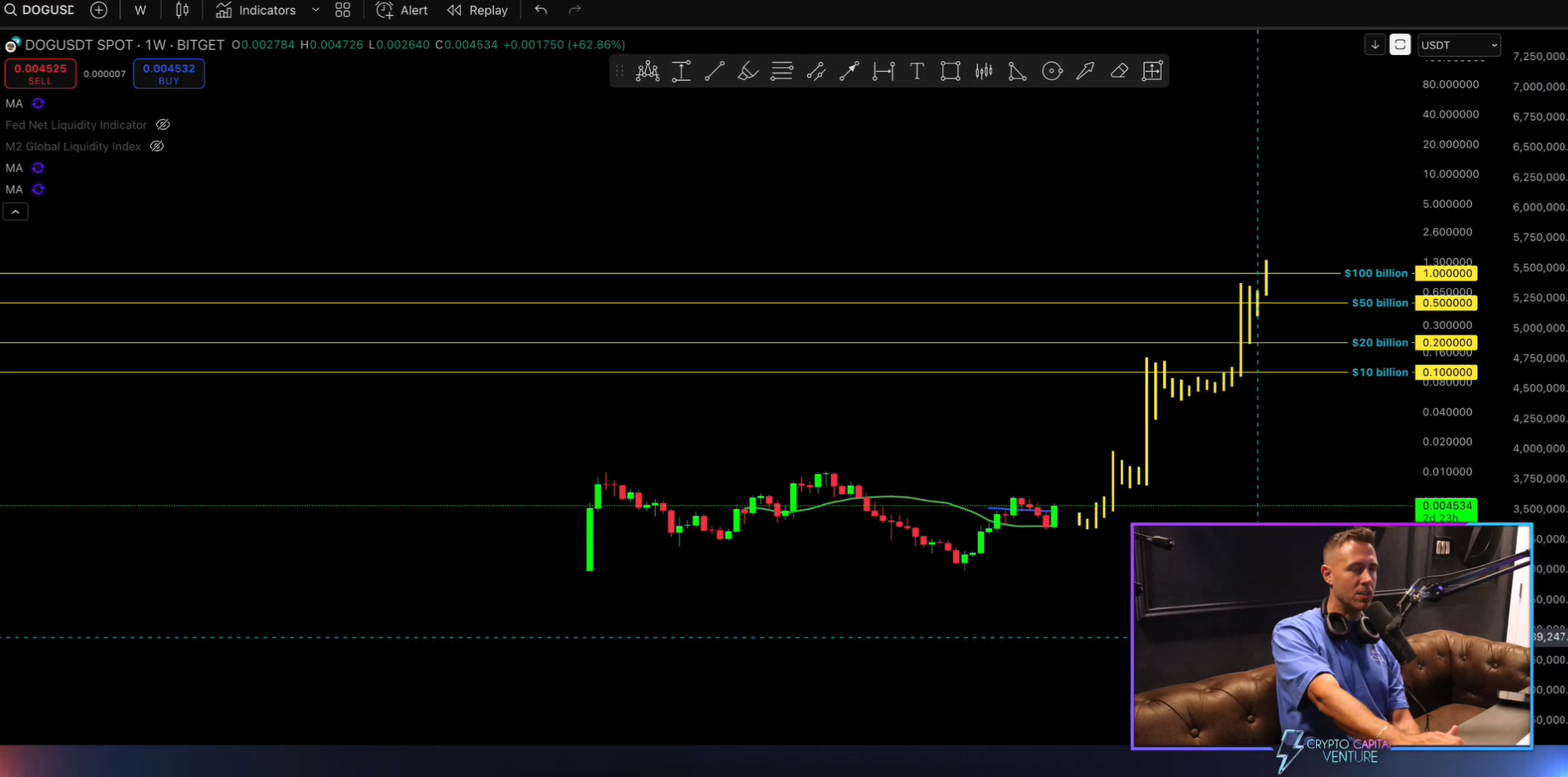This screenshot has width=1568, height=777.
Task: Open the W timeframe selector
Action: point(140,10)
